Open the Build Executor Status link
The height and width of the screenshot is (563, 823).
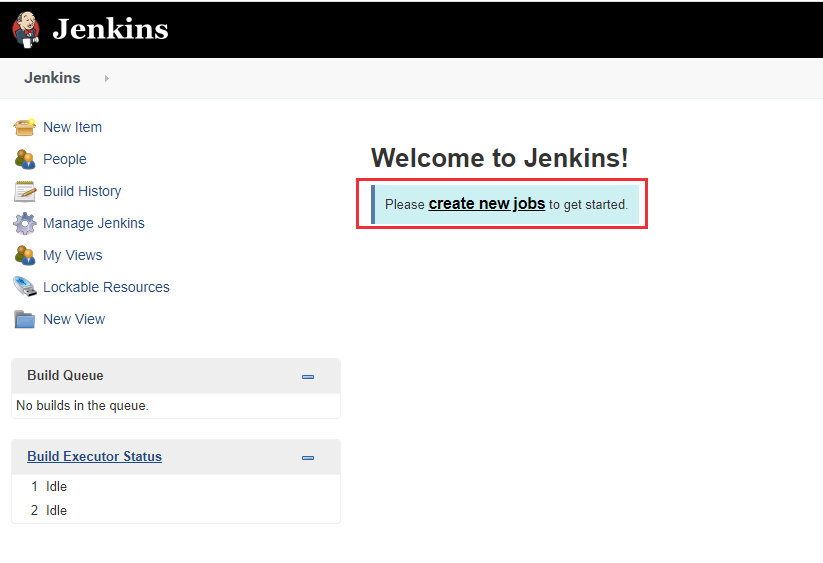point(94,456)
